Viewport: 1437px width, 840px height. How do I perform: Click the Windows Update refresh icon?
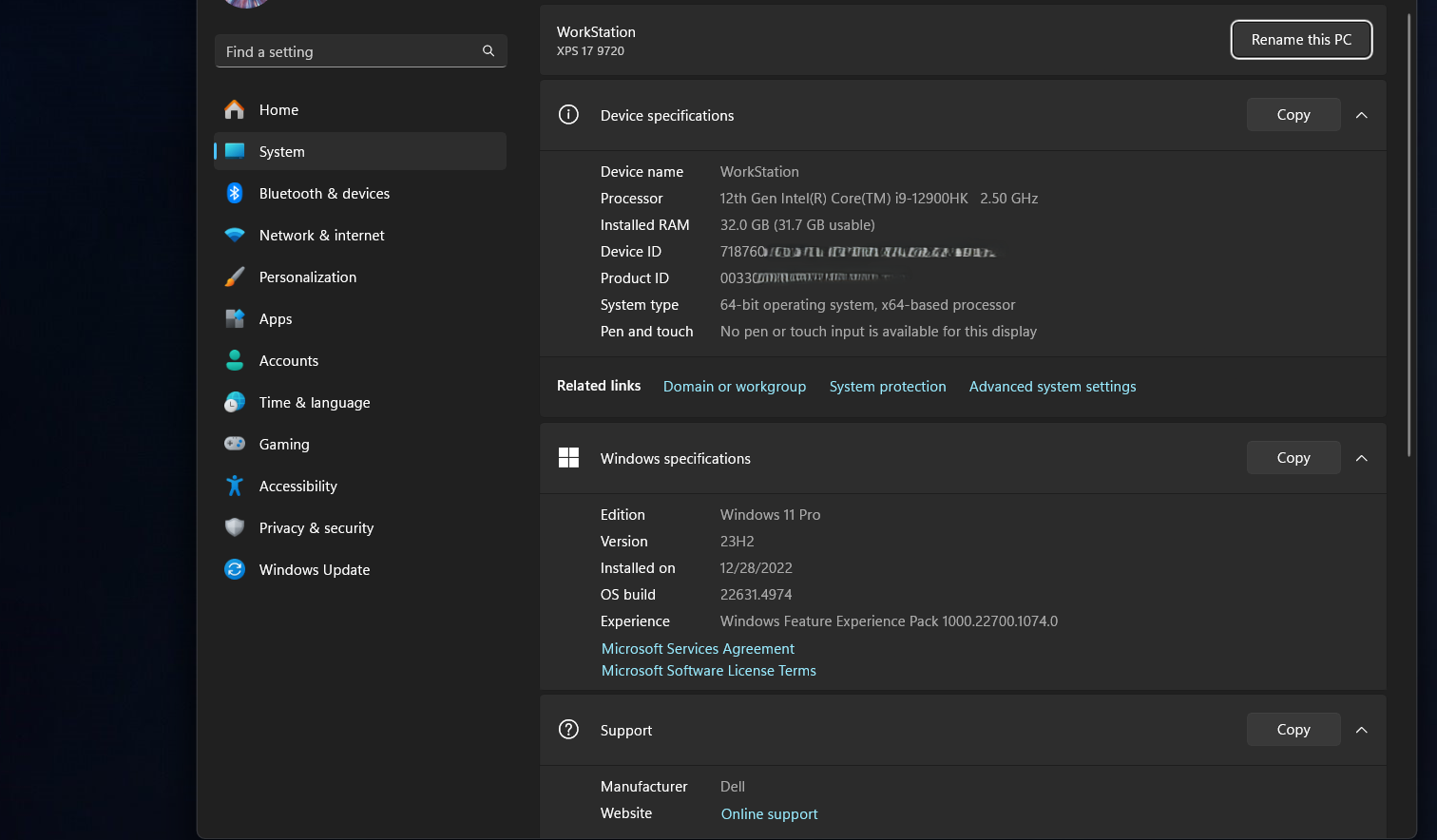click(x=235, y=569)
